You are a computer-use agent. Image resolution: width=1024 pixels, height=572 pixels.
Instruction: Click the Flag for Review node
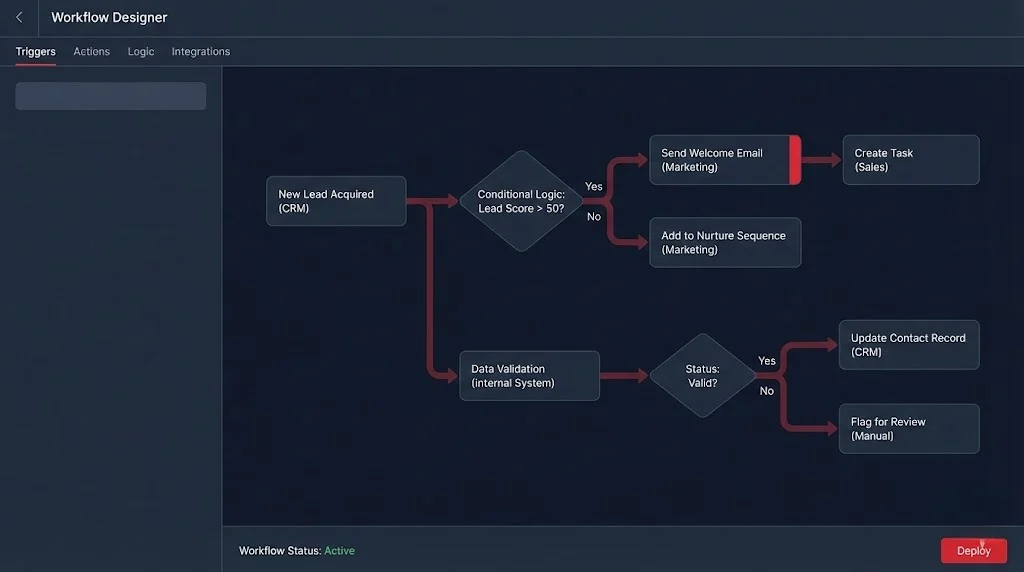pyautogui.click(x=908, y=429)
